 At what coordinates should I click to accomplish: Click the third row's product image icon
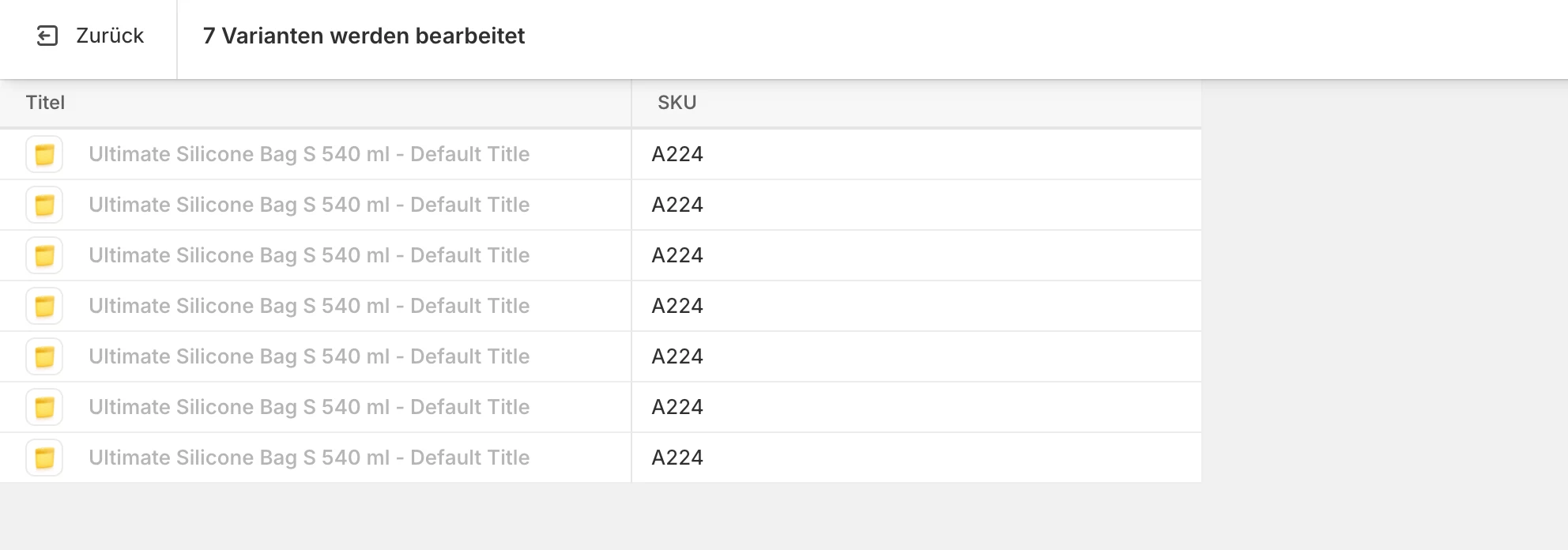point(44,255)
